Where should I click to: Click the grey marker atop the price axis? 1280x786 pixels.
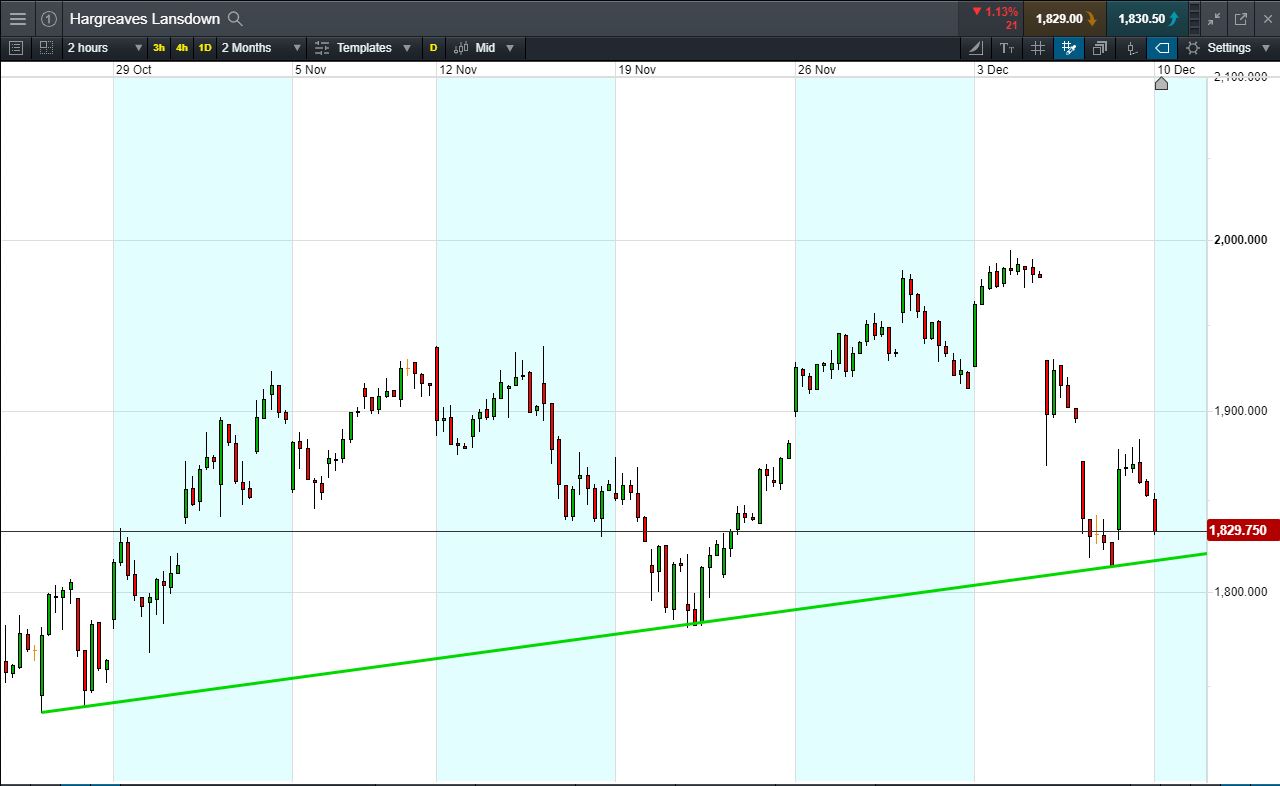tap(1161, 83)
